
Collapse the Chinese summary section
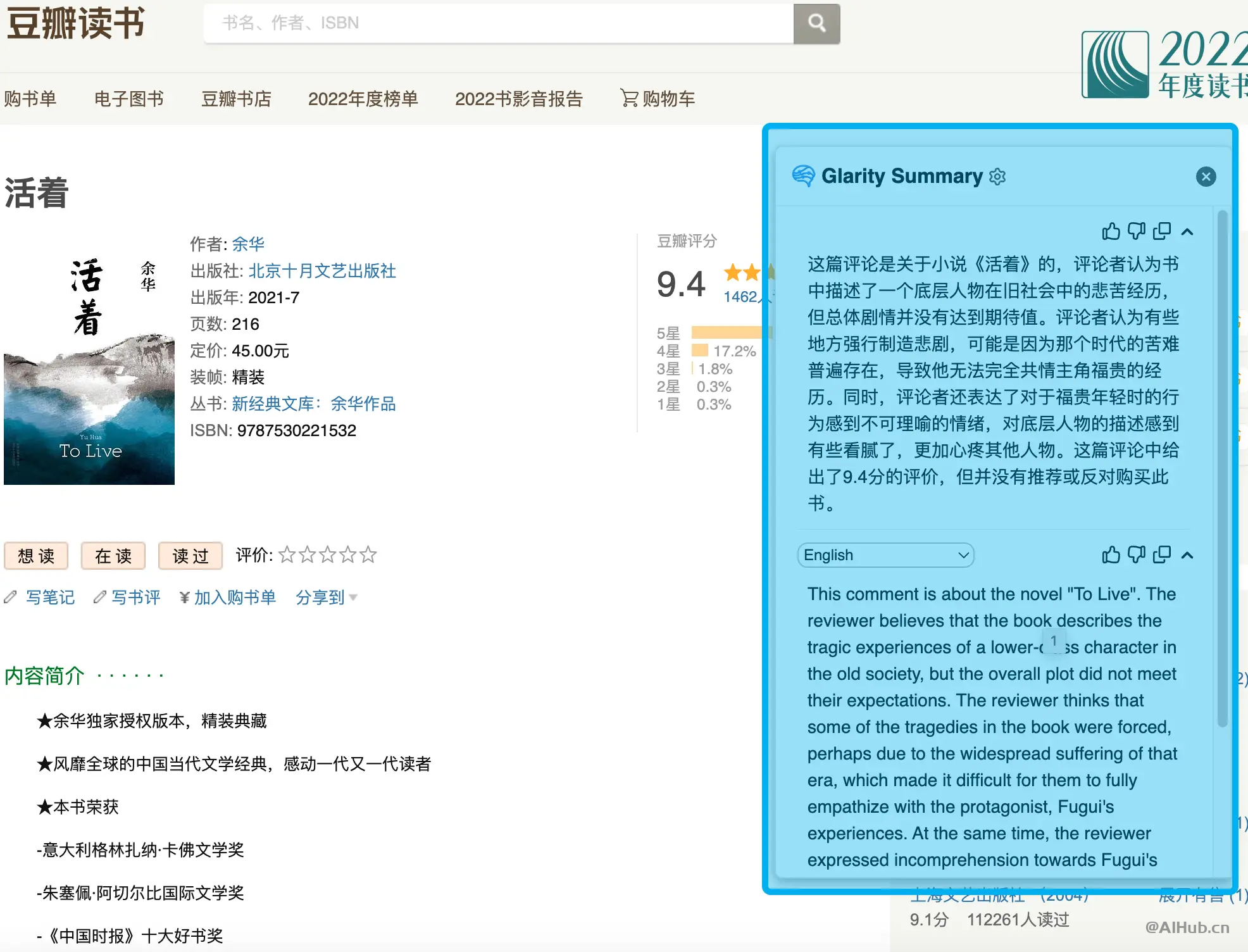(x=1187, y=232)
